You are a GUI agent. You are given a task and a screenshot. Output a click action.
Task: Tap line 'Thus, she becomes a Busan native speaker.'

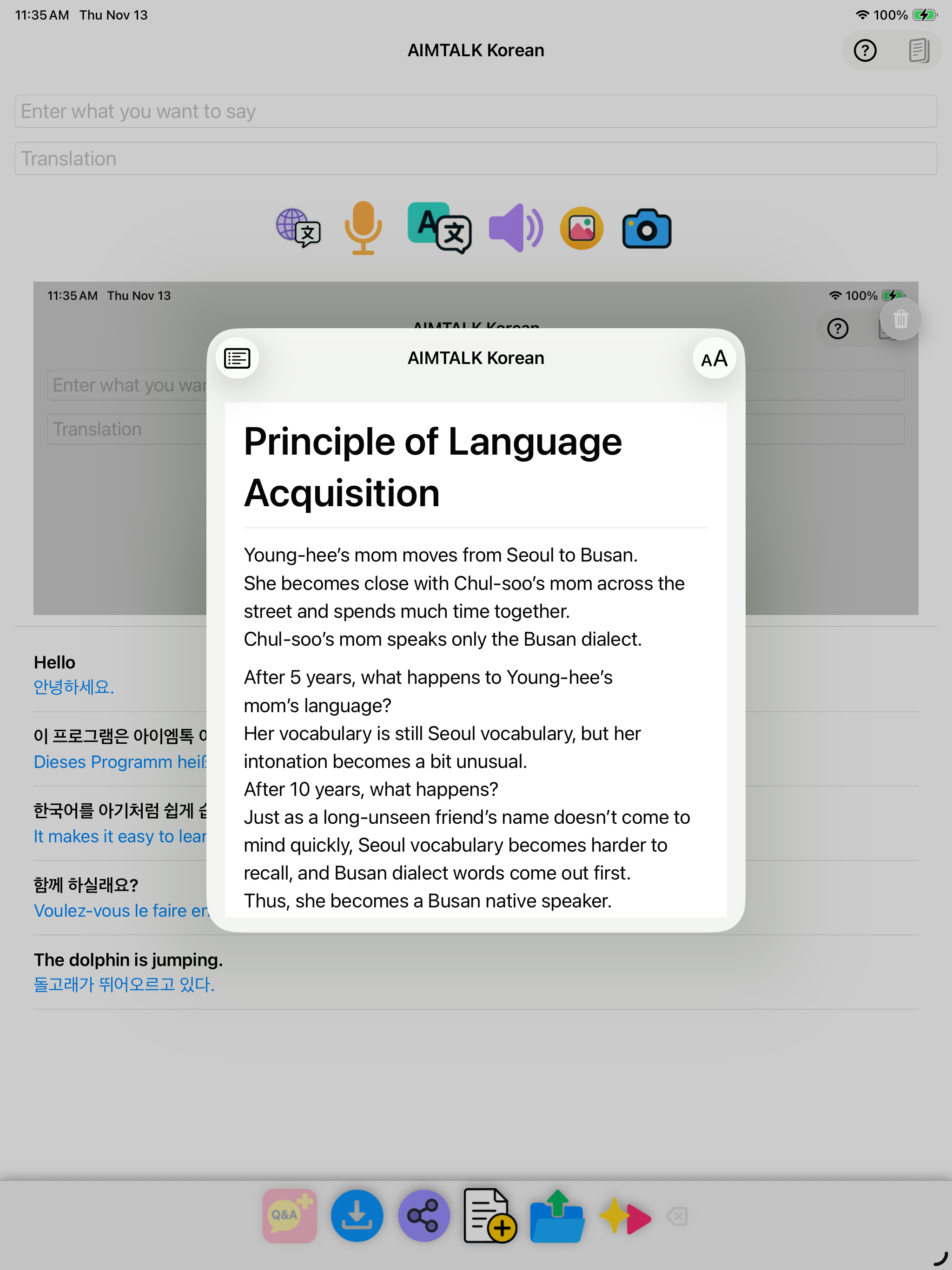point(428,901)
